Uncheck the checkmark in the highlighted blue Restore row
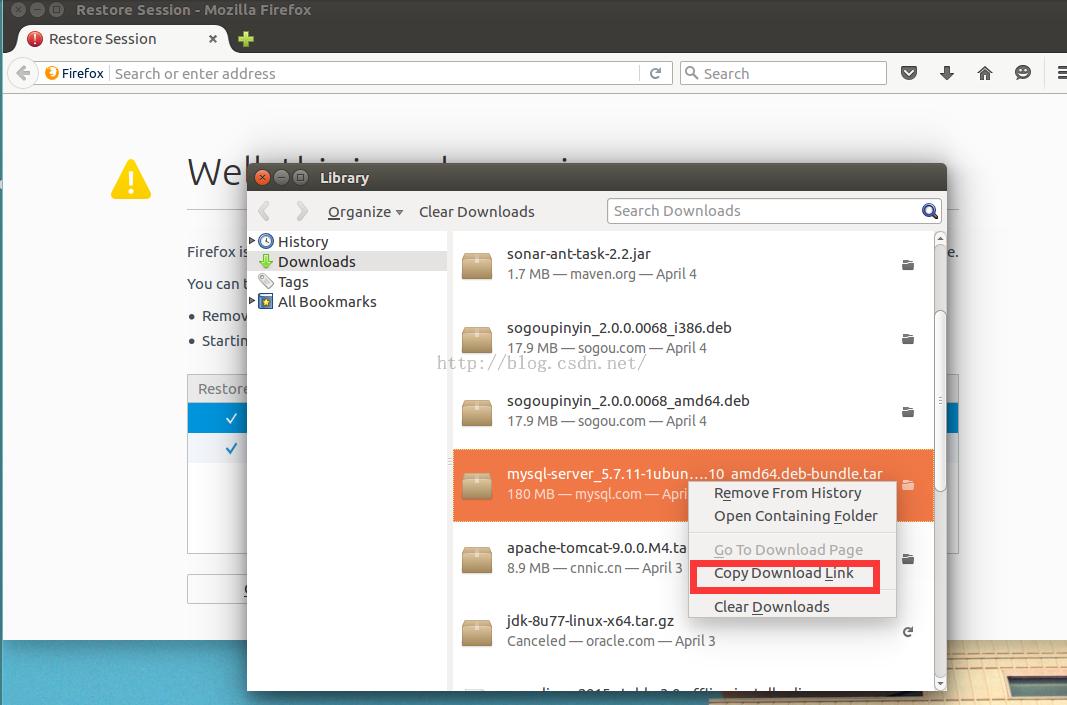The width and height of the screenshot is (1067, 705). [231, 419]
